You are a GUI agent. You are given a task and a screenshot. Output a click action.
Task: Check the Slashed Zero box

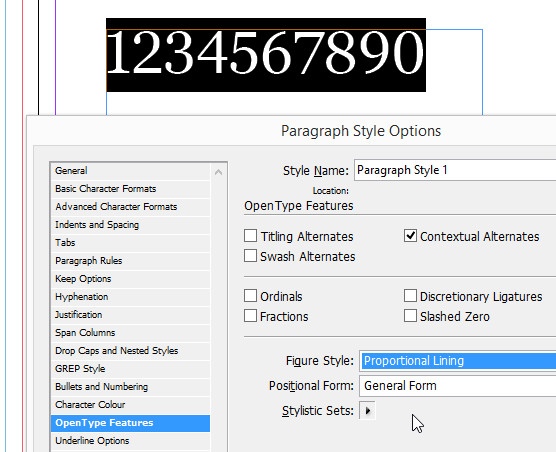(x=410, y=316)
